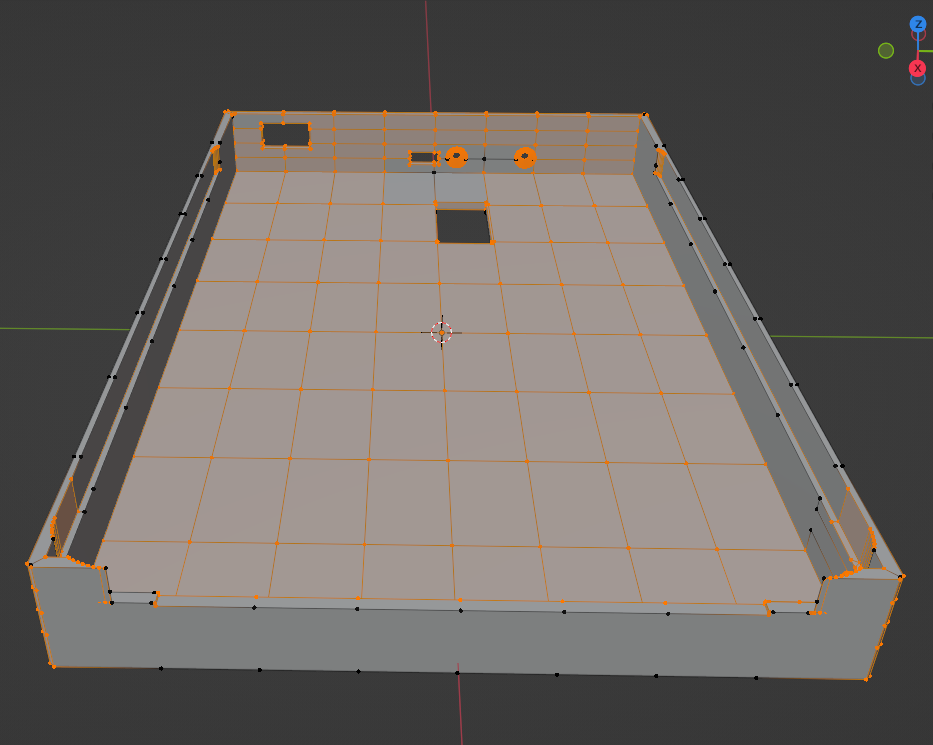Select the left circular hole on back wall
The image size is (933, 745).
click(457, 156)
